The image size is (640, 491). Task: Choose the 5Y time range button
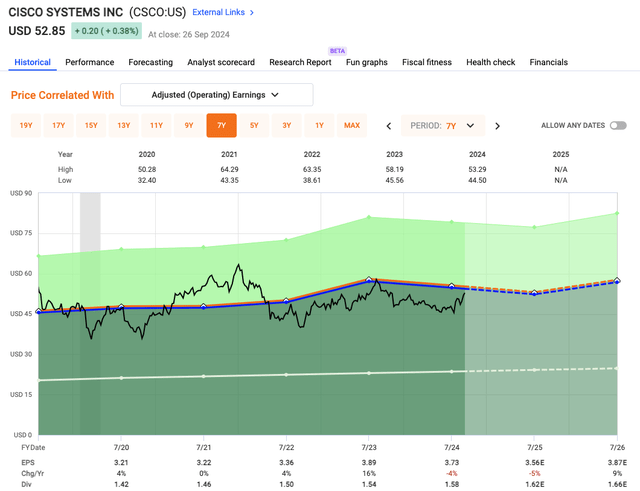(254, 126)
